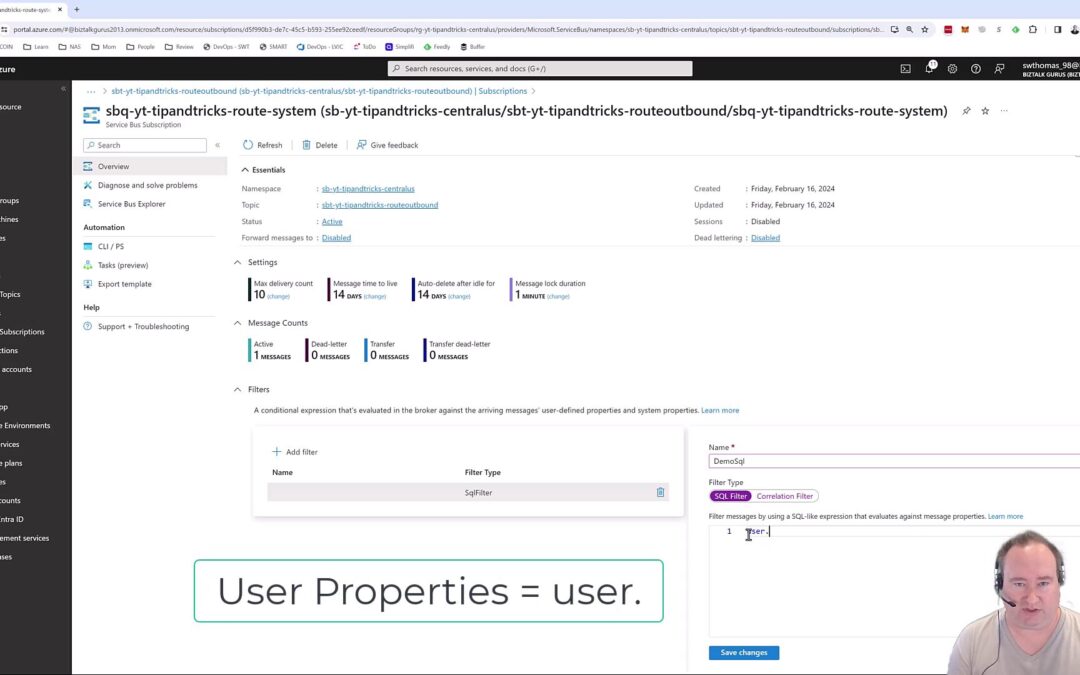Click the filter Name field containing DemoSql
Screen dimensions: 1080x675
(x=894, y=461)
